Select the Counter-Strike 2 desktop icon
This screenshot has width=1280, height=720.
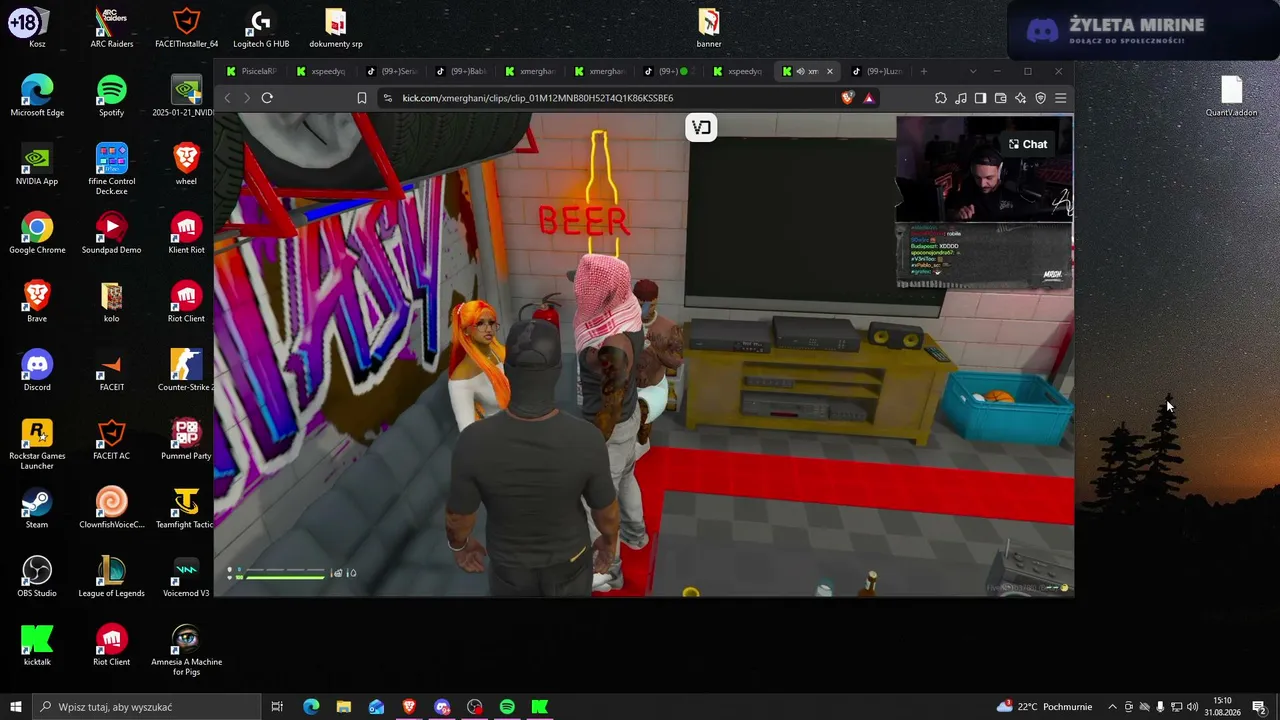click(x=186, y=371)
